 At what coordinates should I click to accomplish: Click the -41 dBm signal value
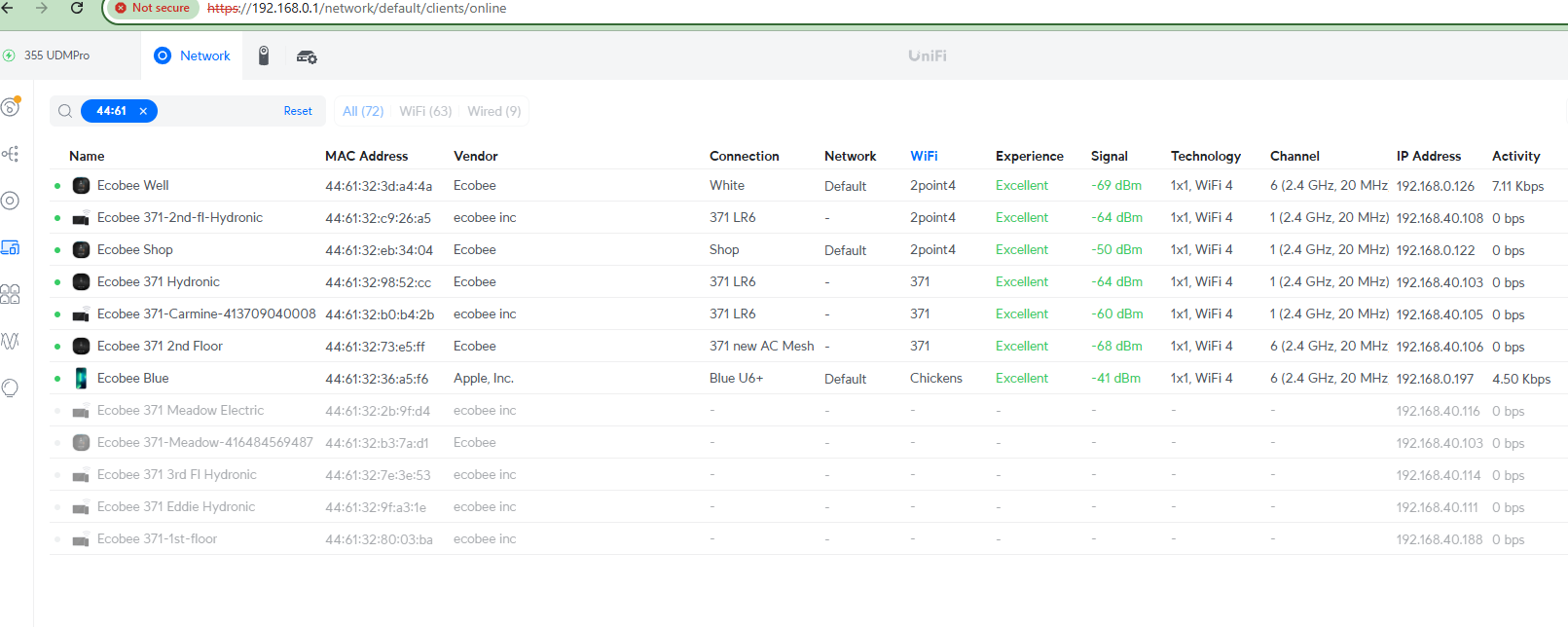(1116, 378)
